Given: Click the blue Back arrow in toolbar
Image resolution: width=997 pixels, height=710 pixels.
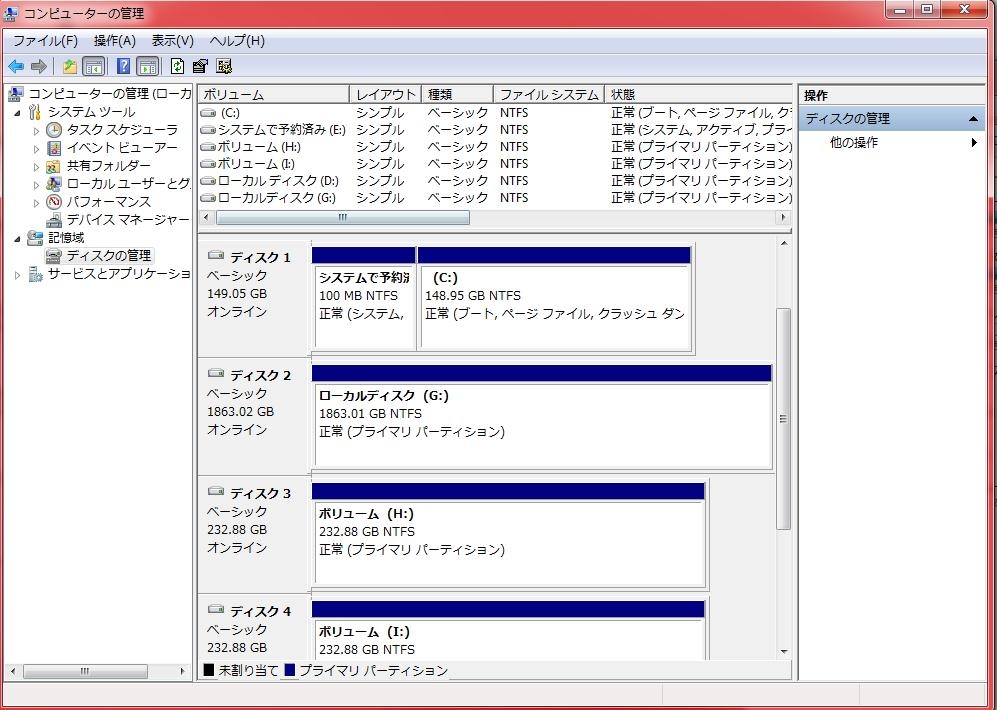Looking at the screenshot, I should [x=16, y=66].
